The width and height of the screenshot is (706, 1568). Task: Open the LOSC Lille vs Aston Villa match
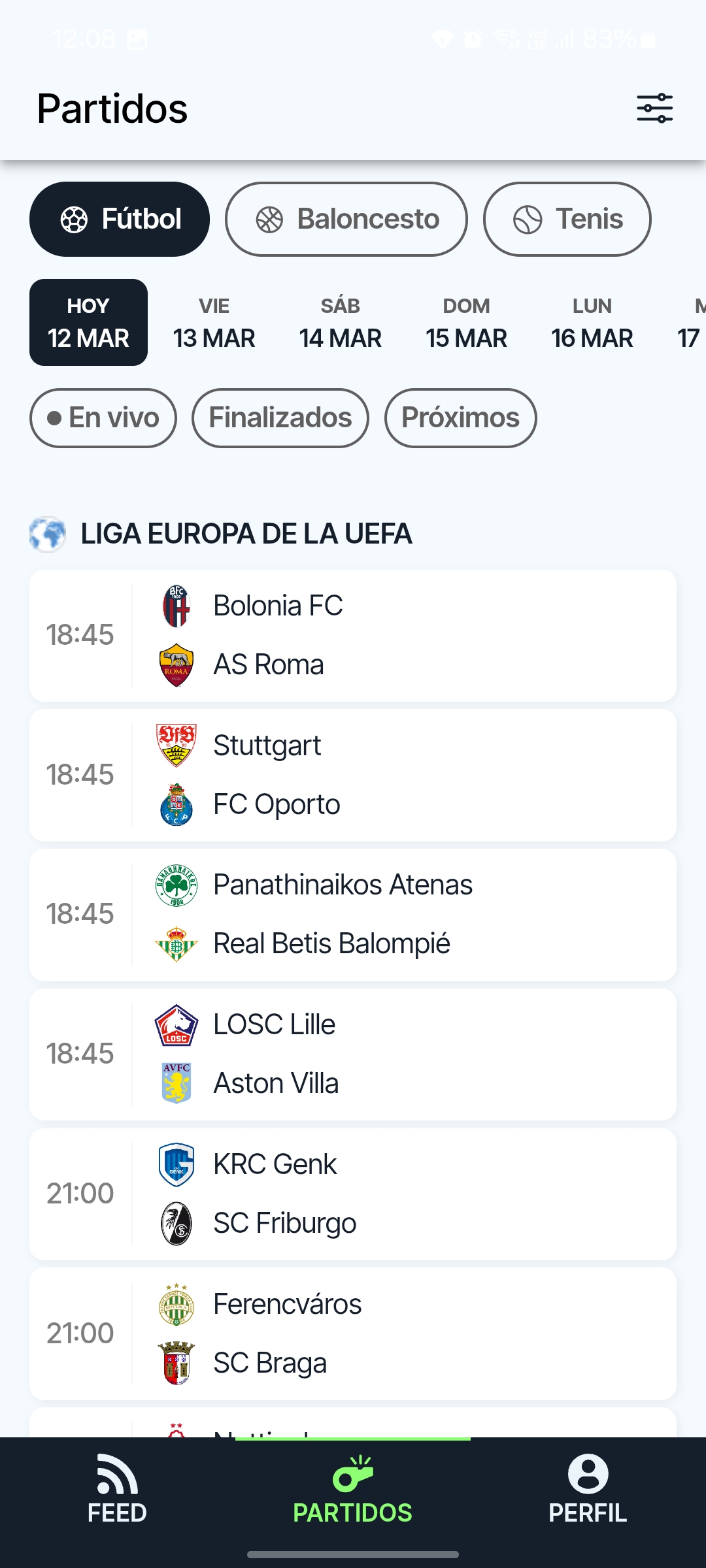point(353,1054)
